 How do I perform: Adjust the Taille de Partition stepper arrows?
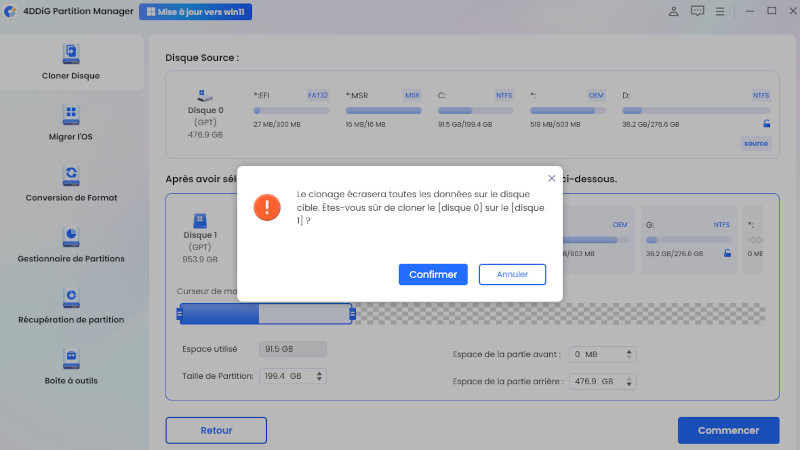(x=319, y=376)
